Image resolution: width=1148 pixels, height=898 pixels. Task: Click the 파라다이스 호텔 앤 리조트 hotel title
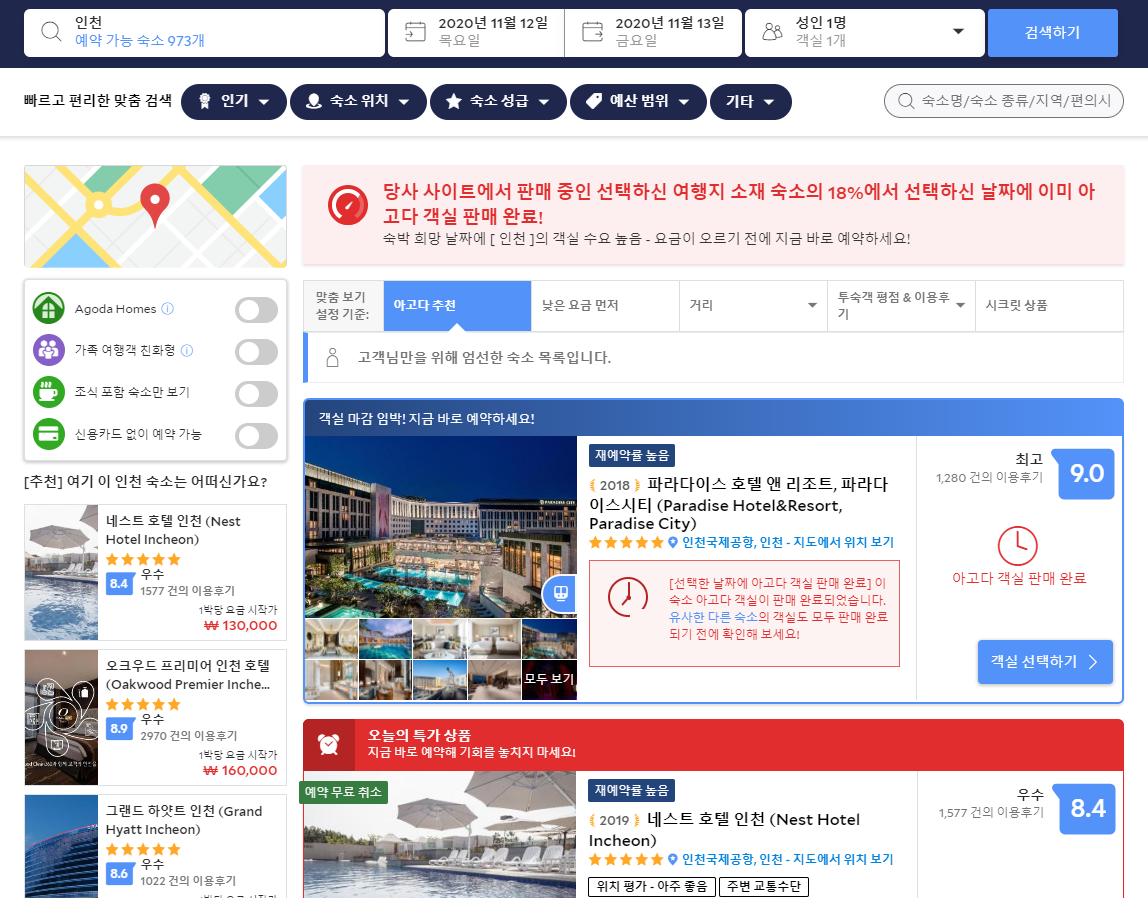(738, 504)
